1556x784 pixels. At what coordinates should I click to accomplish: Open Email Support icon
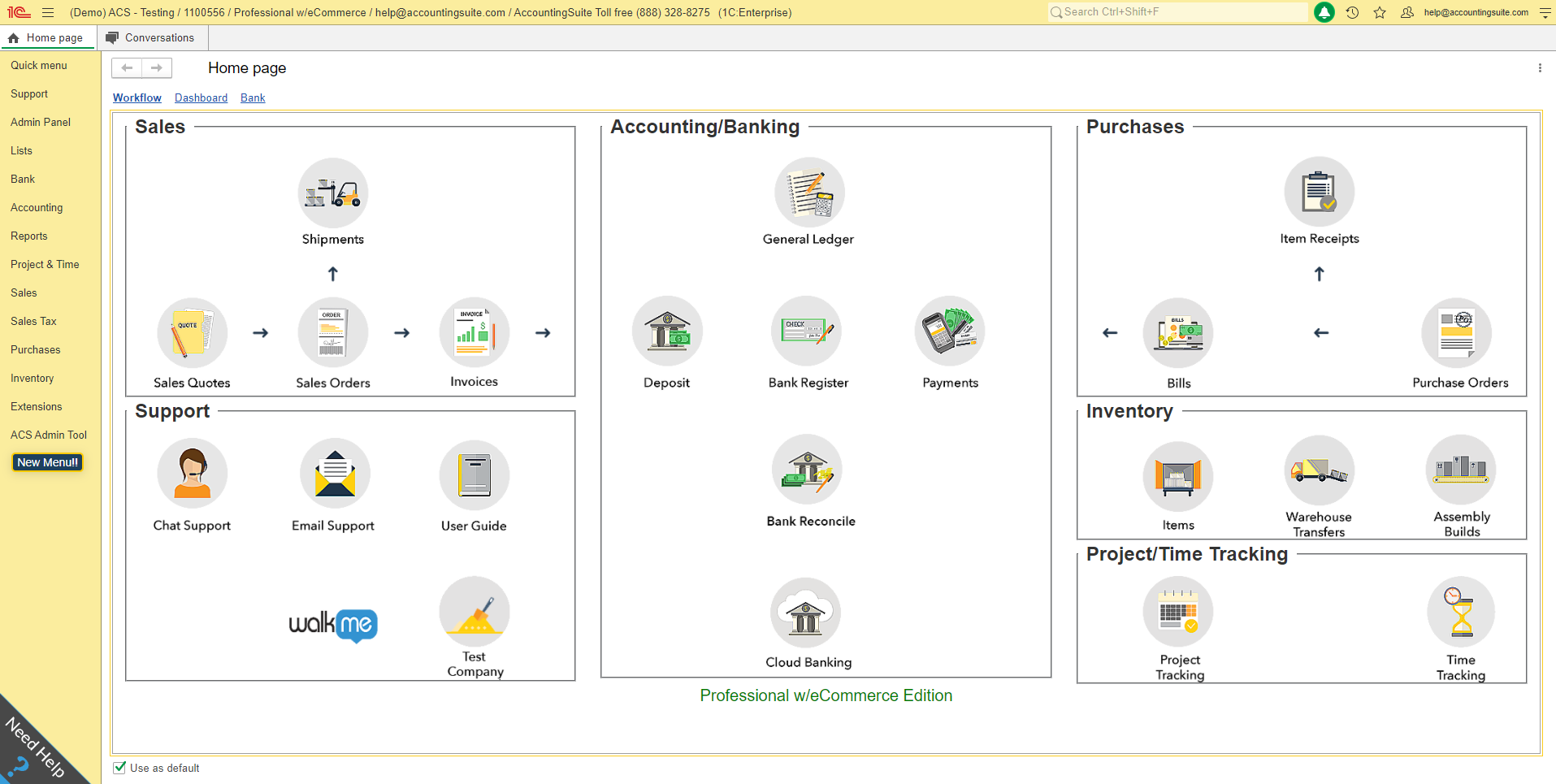click(335, 474)
